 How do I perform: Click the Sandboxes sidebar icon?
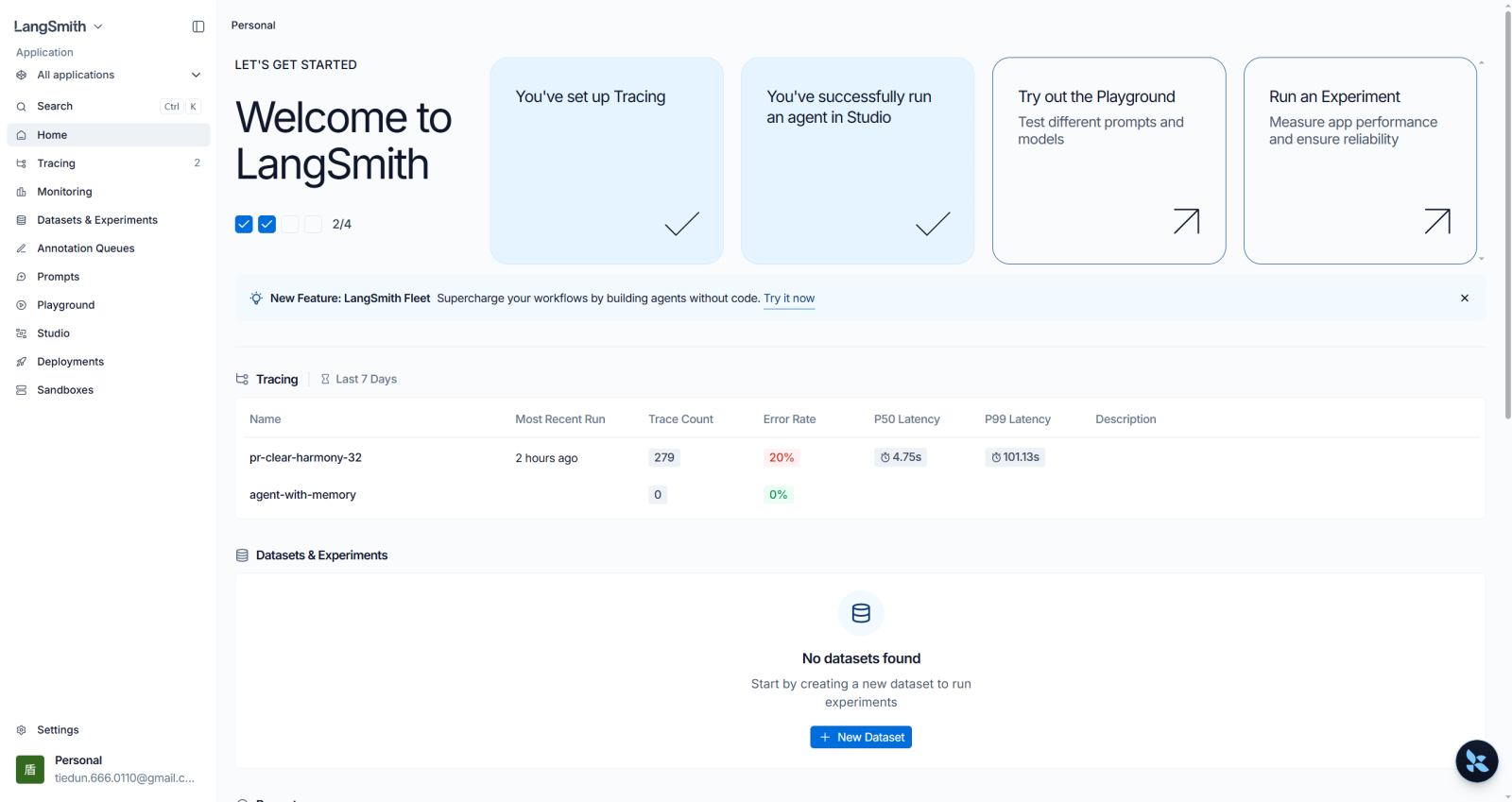(21, 390)
